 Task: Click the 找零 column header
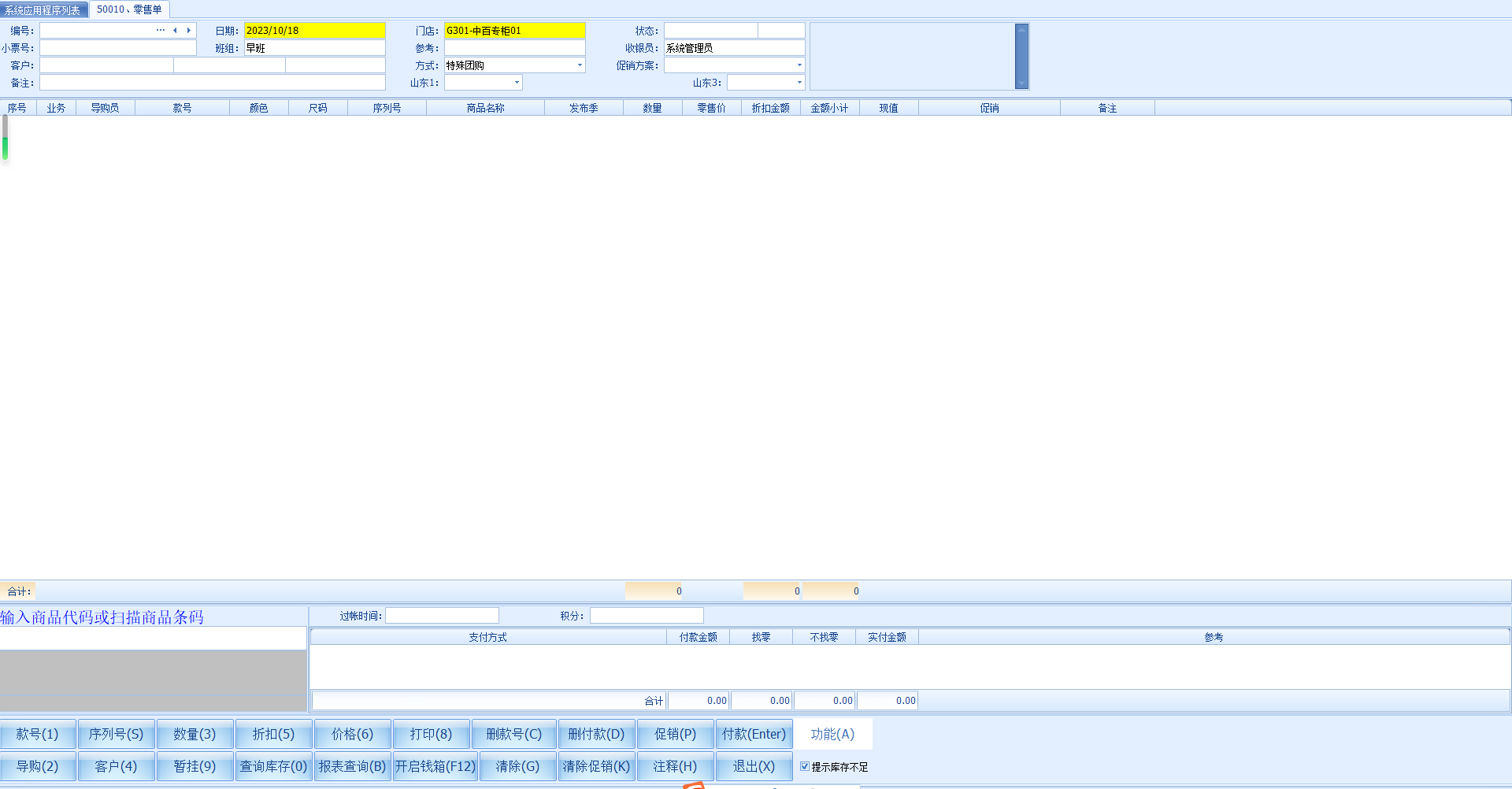762,637
